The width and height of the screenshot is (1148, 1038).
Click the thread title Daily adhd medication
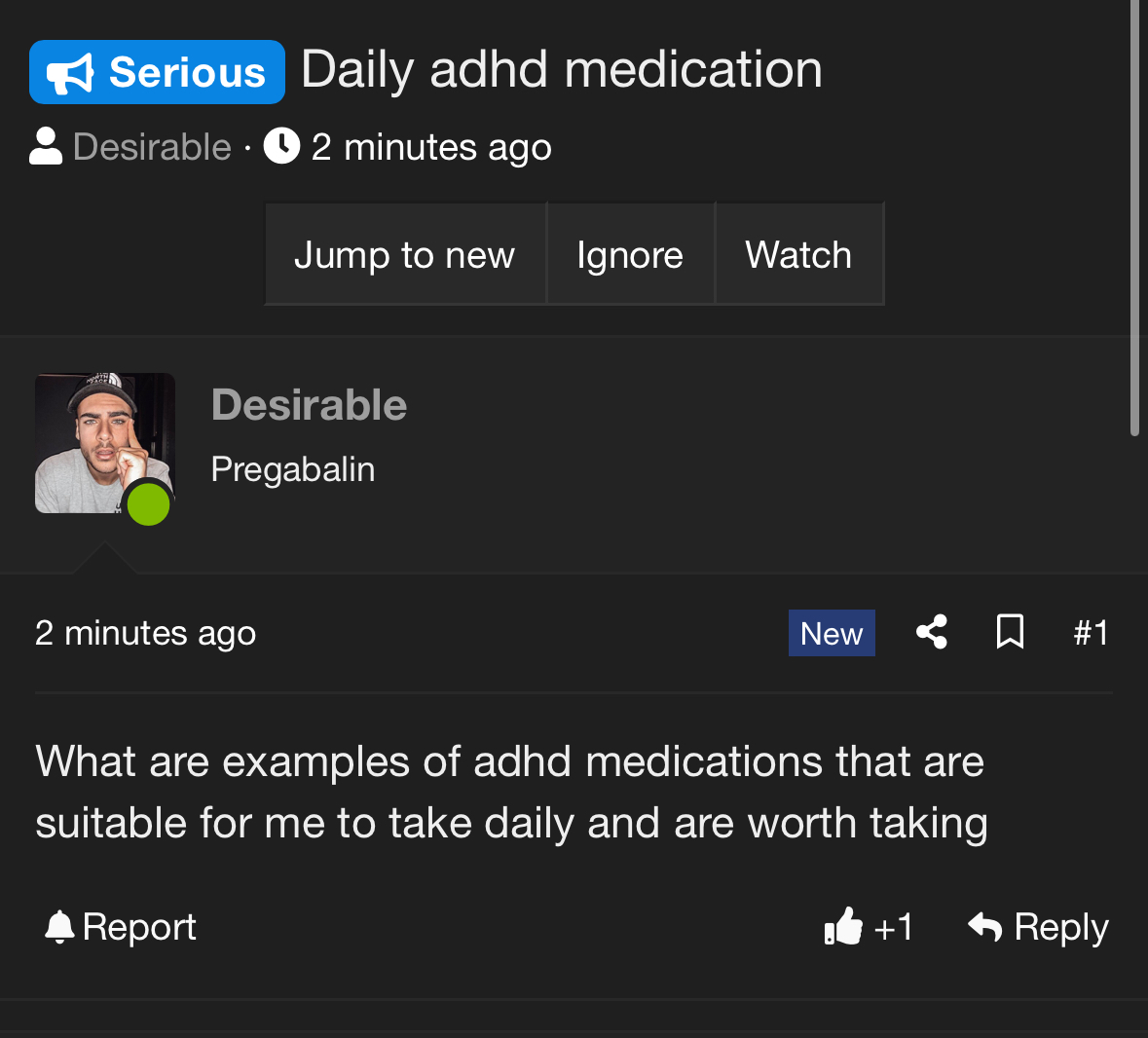click(x=562, y=70)
